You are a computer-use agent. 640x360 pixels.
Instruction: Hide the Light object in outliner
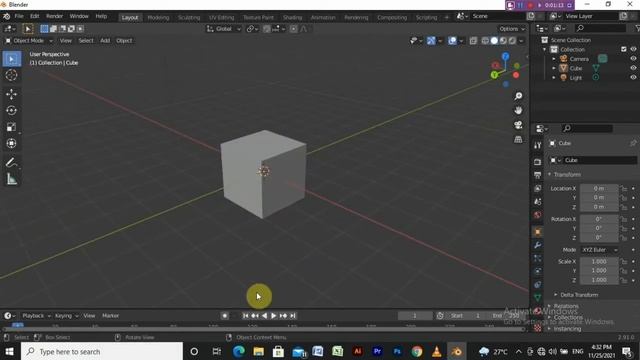click(x=633, y=78)
